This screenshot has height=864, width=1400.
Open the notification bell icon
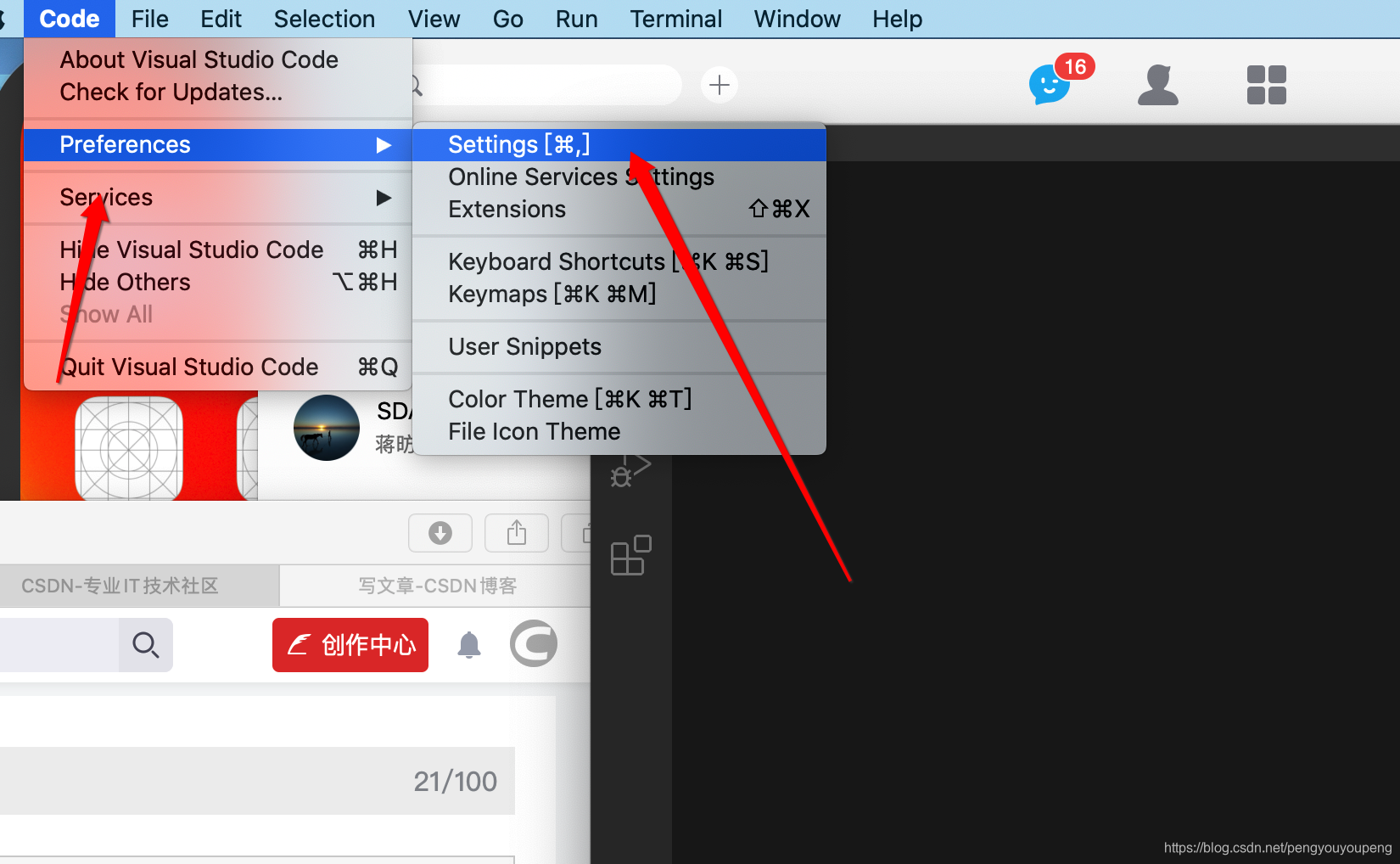pos(469,645)
